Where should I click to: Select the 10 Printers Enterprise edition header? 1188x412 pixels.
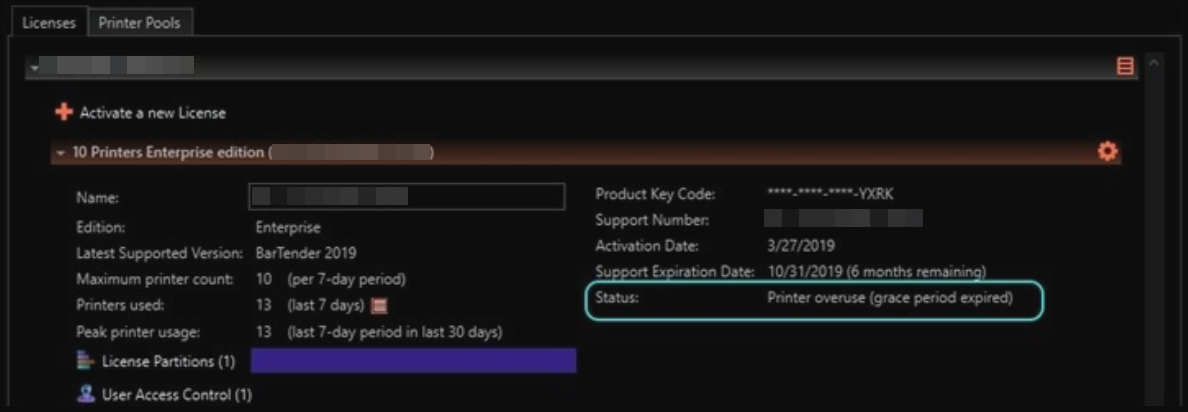click(x=586, y=152)
